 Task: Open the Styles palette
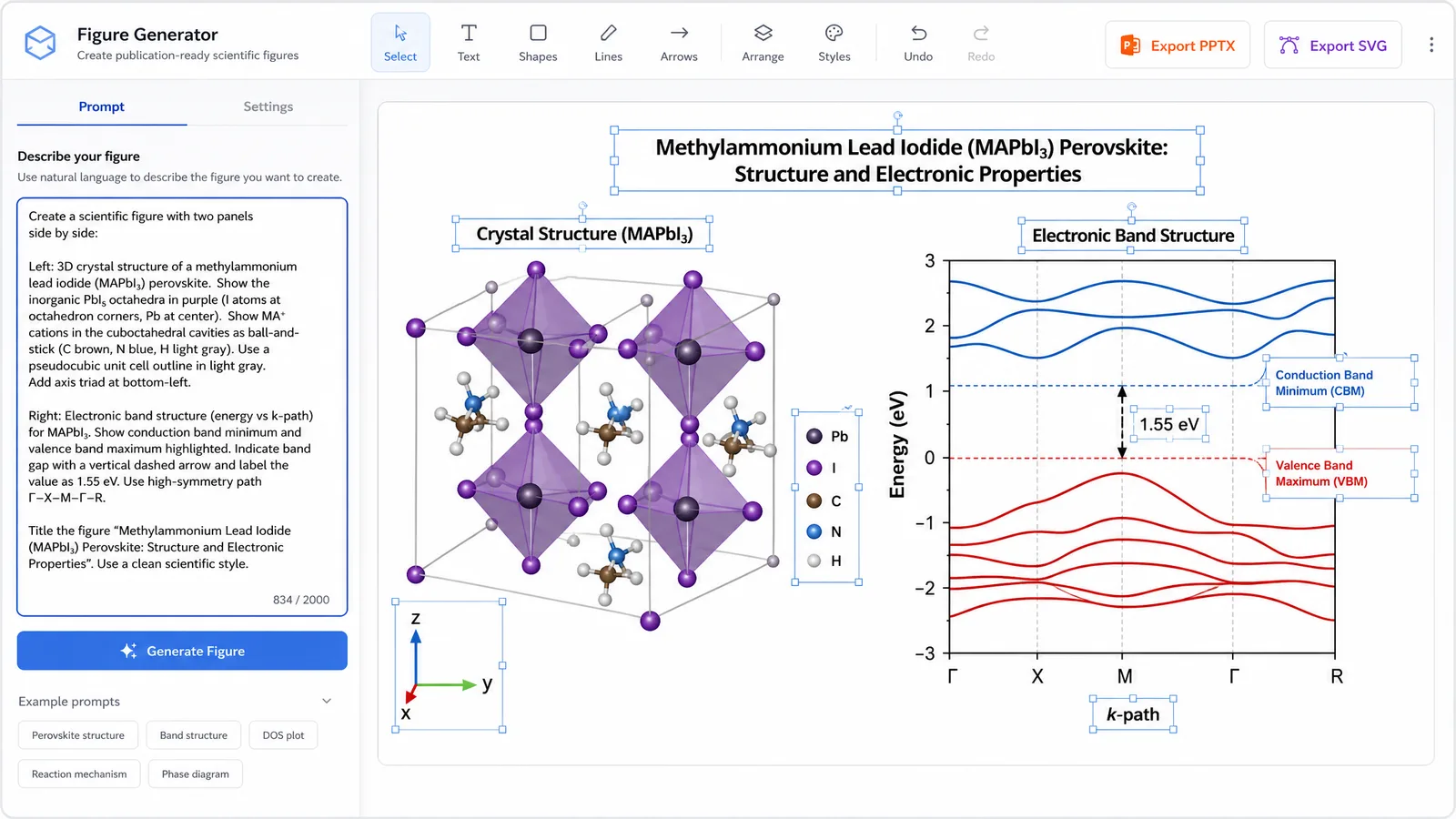834,43
